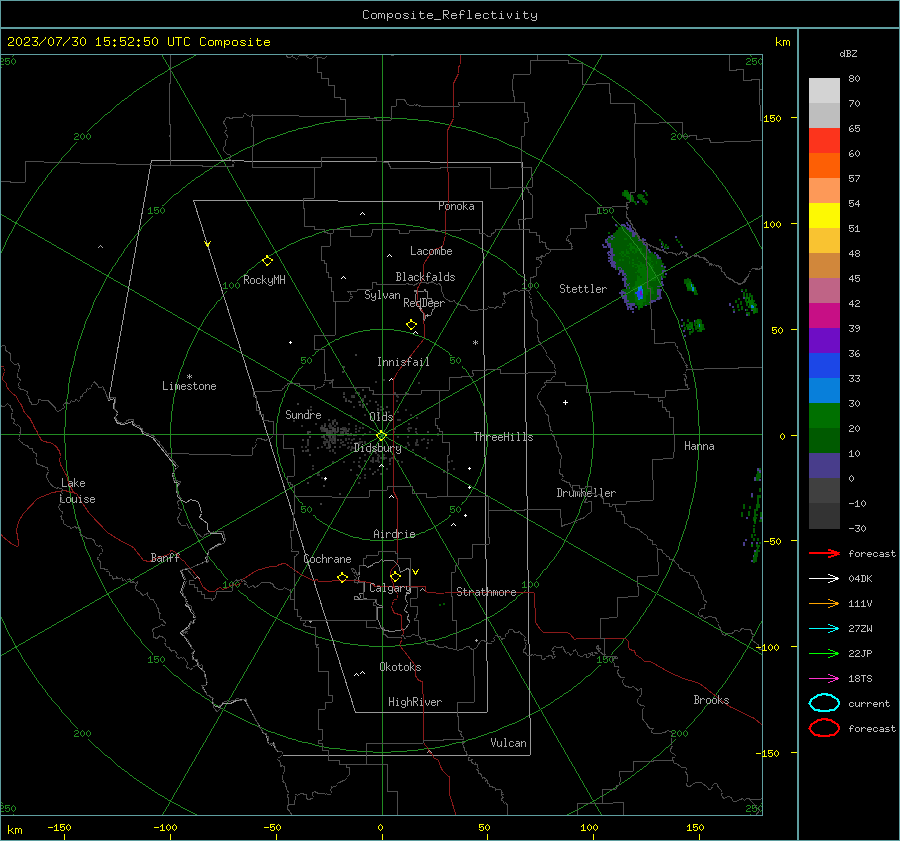Screen dimensions: 900x841
Task: Click the Banff town label
Action: (x=165, y=557)
